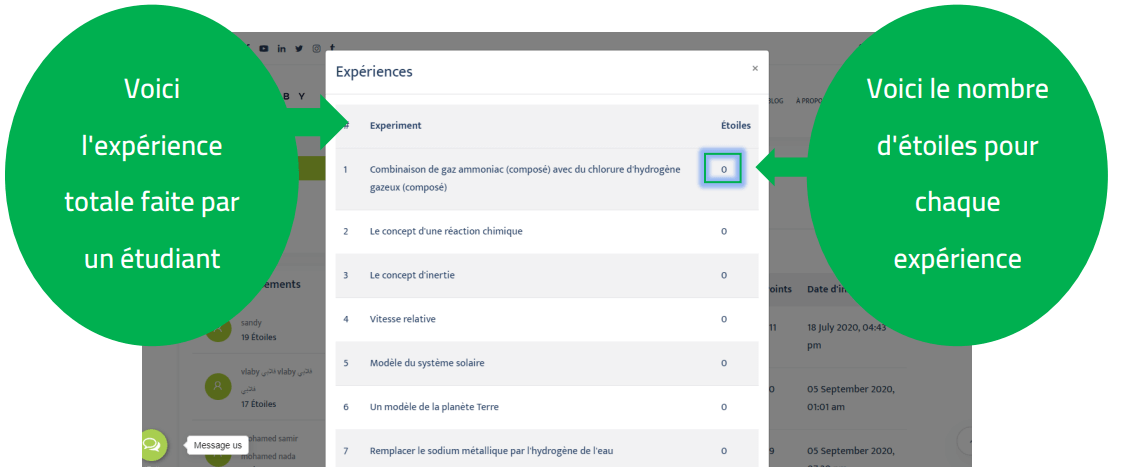Select 'Remplacer le sodium métallique' experiment
The width and height of the screenshot is (1122, 467).
[x=490, y=451]
